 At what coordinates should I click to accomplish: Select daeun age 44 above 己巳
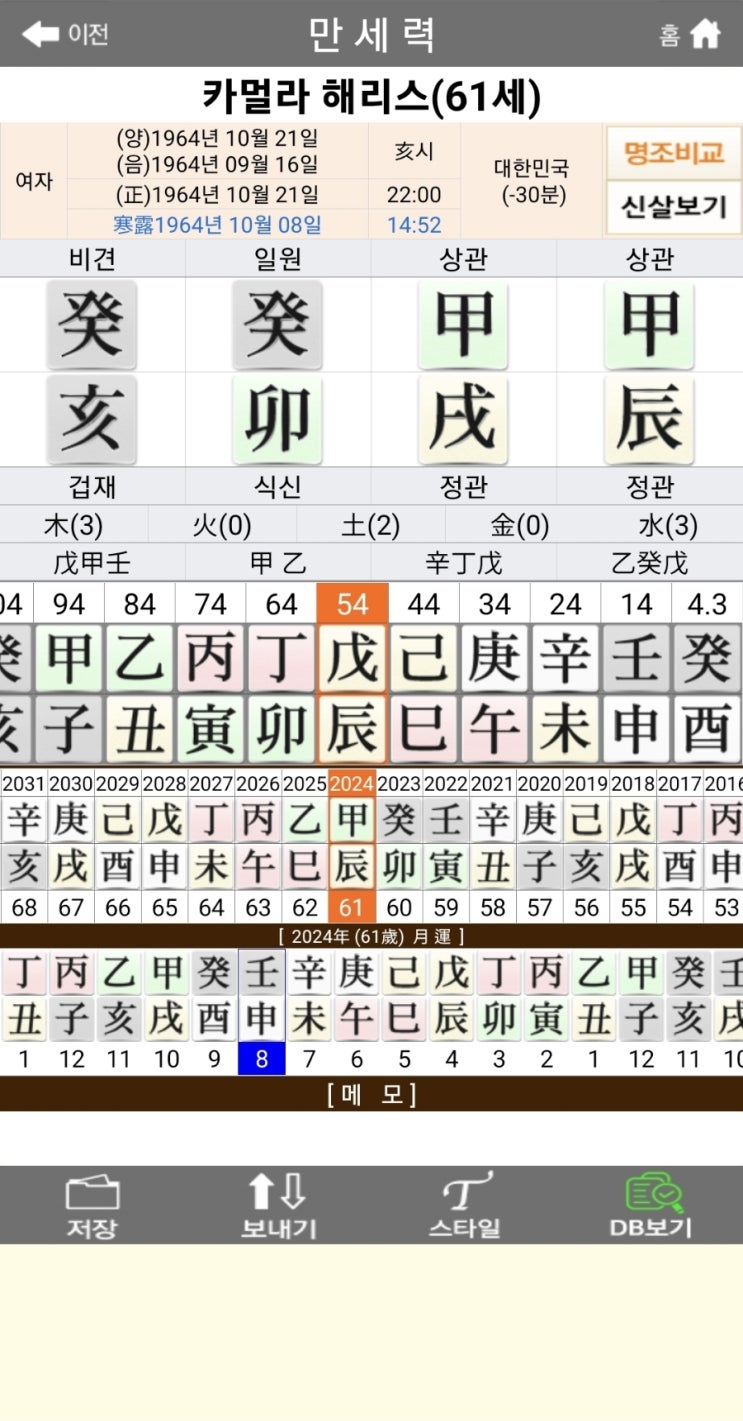[x=423, y=603]
